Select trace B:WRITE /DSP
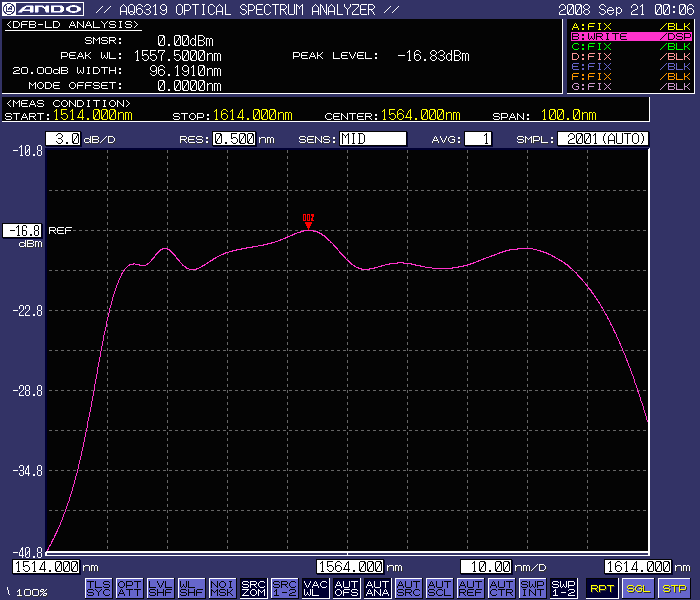This screenshot has width=700, height=600. coord(631,37)
